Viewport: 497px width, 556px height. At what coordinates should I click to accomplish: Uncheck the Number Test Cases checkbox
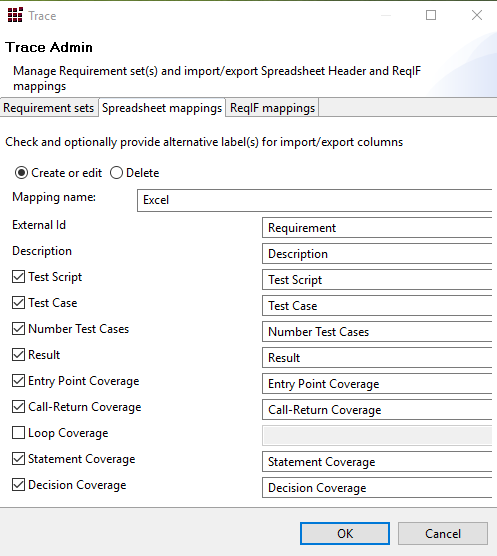[x=18, y=329]
